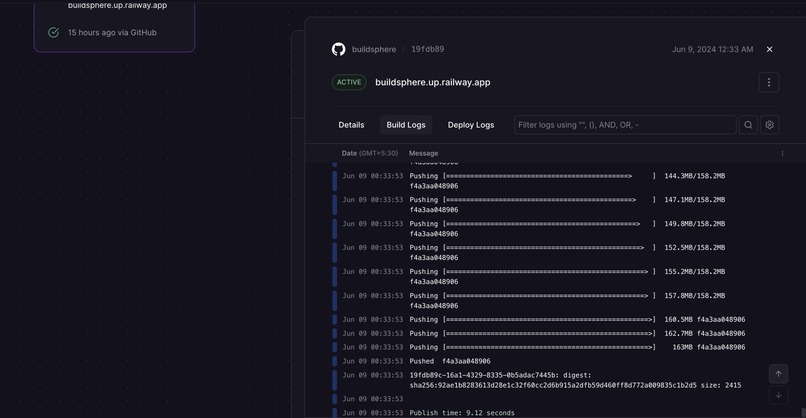The width and height of the screenshot is (806, 418).
Task: Click the 15 hours ago via GitHub text
Action: [112, 32]
